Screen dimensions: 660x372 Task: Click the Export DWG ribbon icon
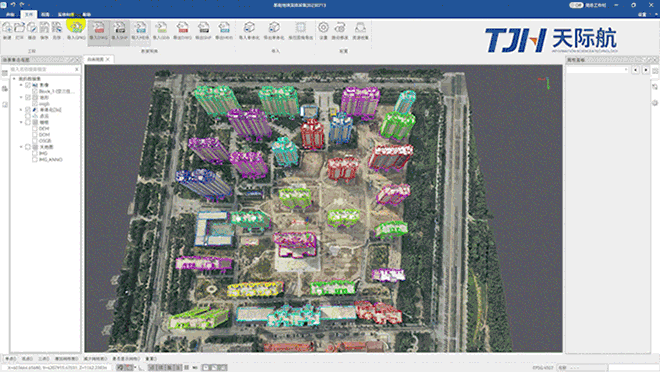click(182, 31)
